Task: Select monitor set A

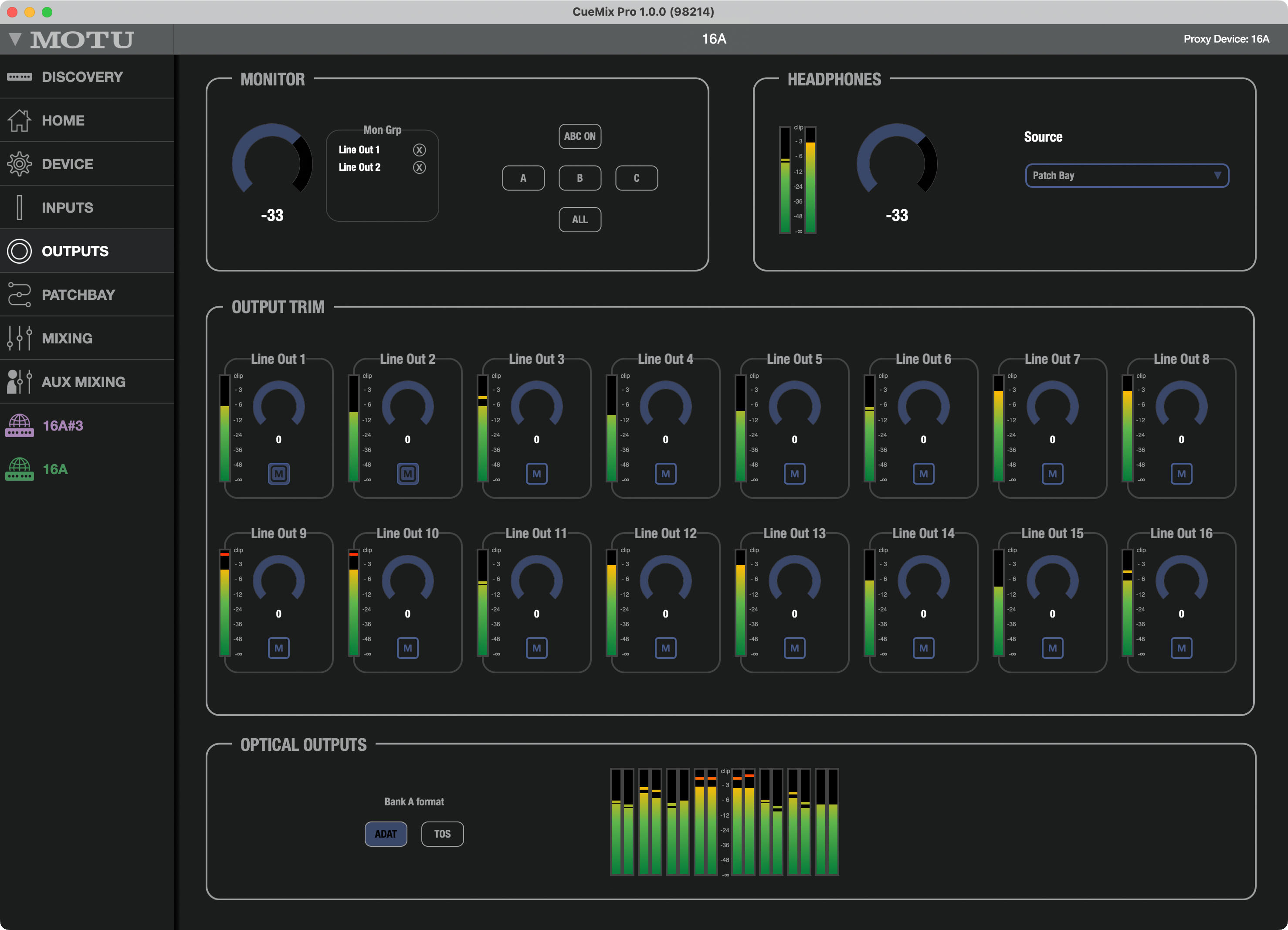Action: (523, 178)
